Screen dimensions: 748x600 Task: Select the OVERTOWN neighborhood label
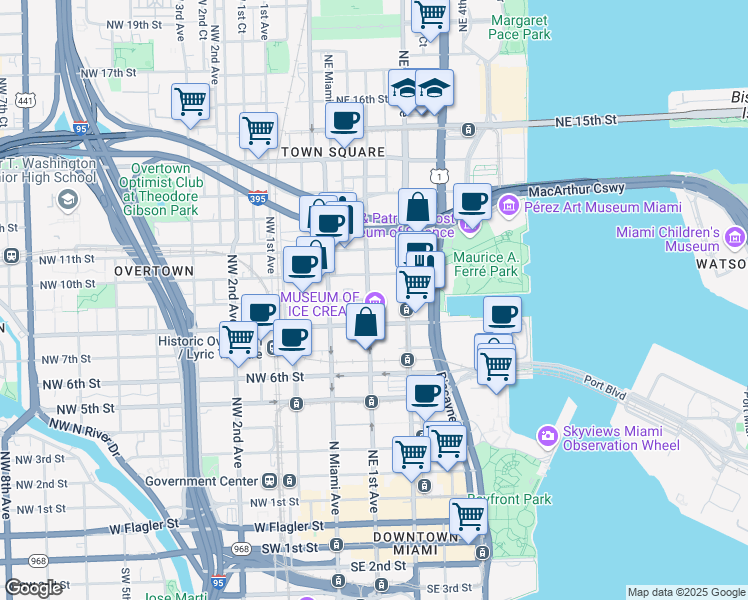pos(154,271)
